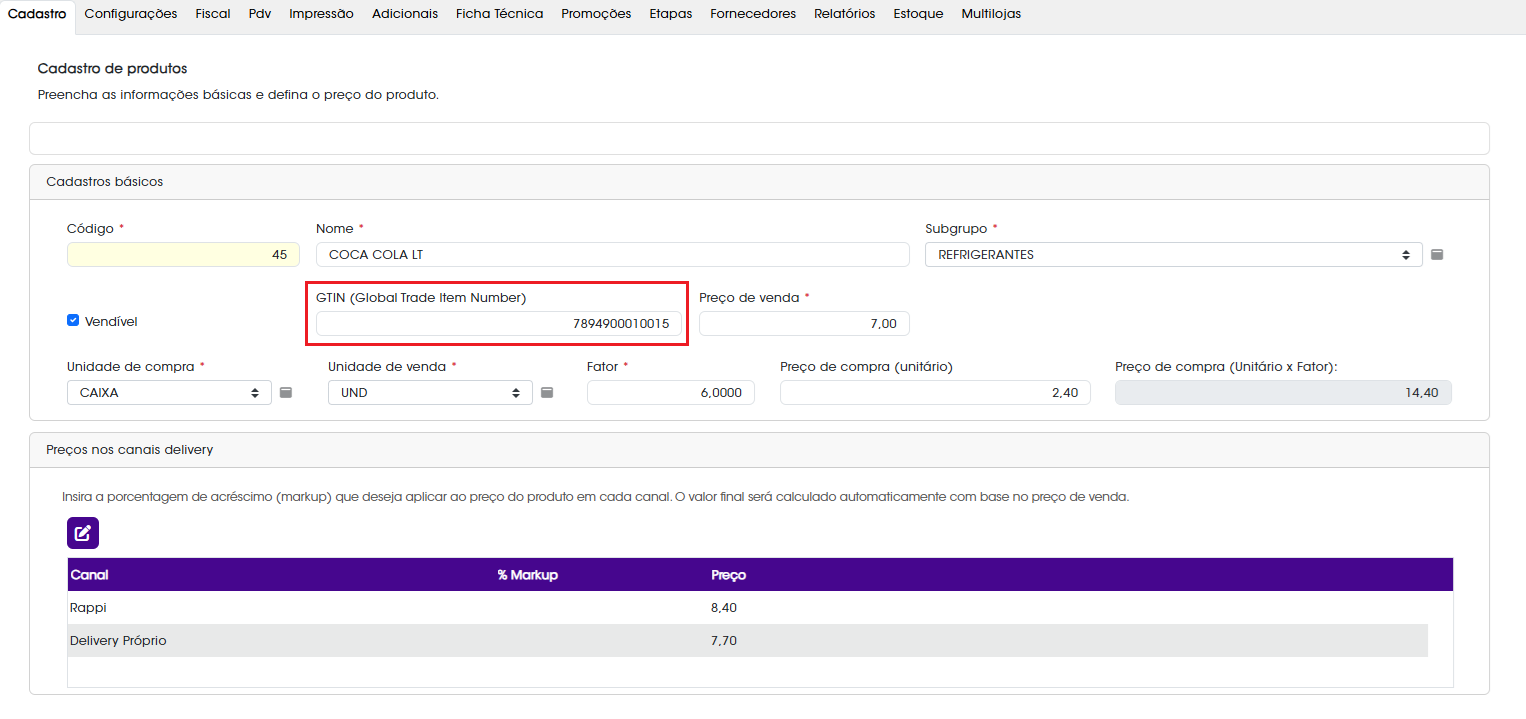This screenshot has height=719, width=1526.
Task: Click the Fator field showing 6,0000
Action: [x=671, y=393]
